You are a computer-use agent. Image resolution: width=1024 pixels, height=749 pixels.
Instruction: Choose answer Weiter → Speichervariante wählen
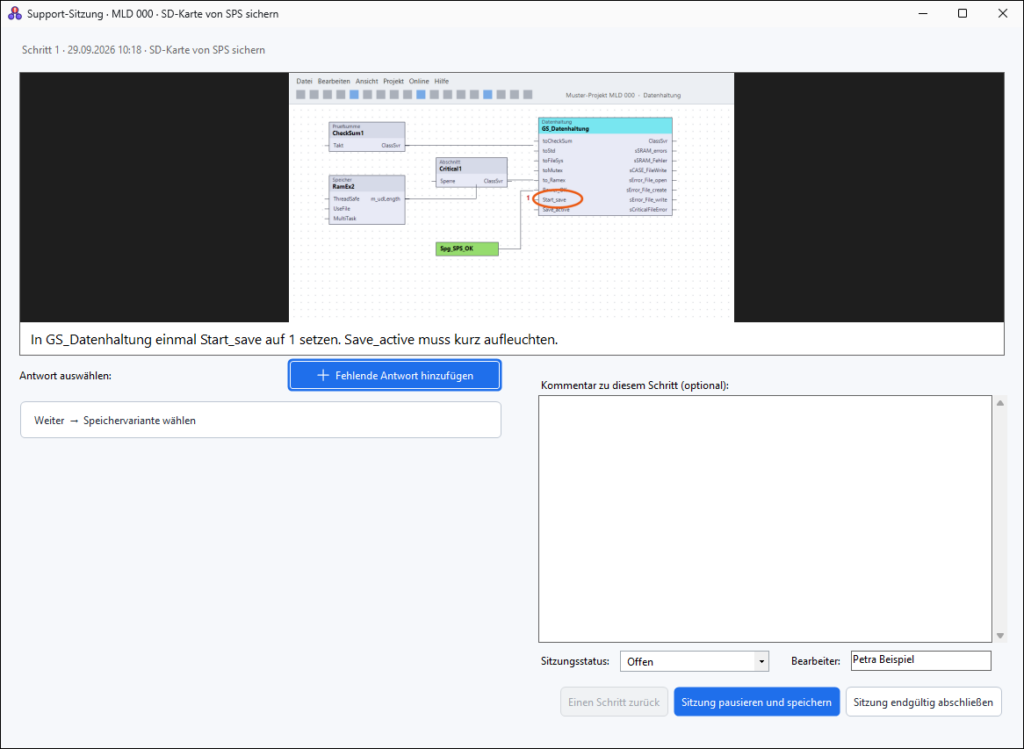click(261, 420)
